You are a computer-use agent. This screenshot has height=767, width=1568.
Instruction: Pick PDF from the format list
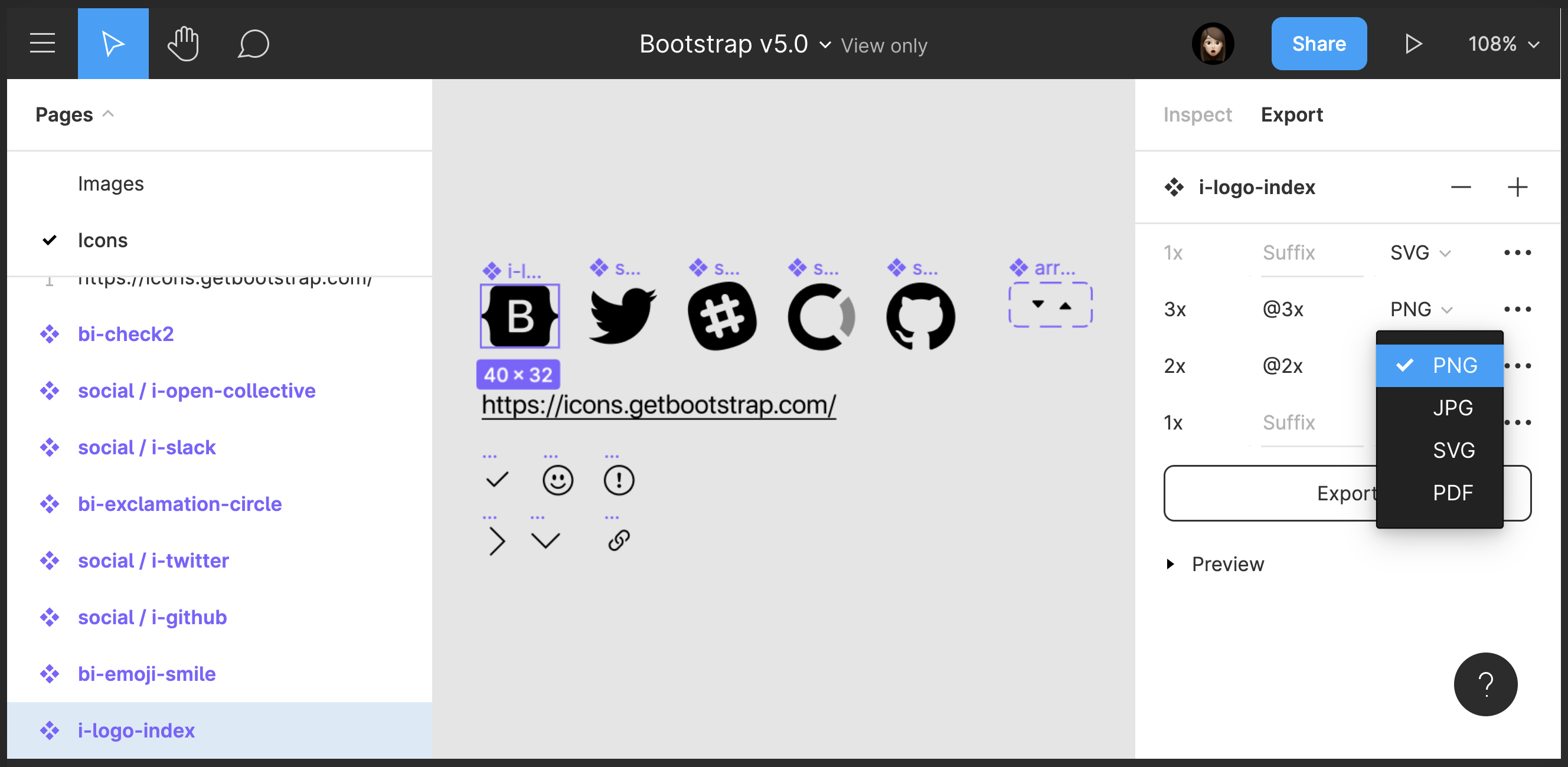[x=1452, y=493]
